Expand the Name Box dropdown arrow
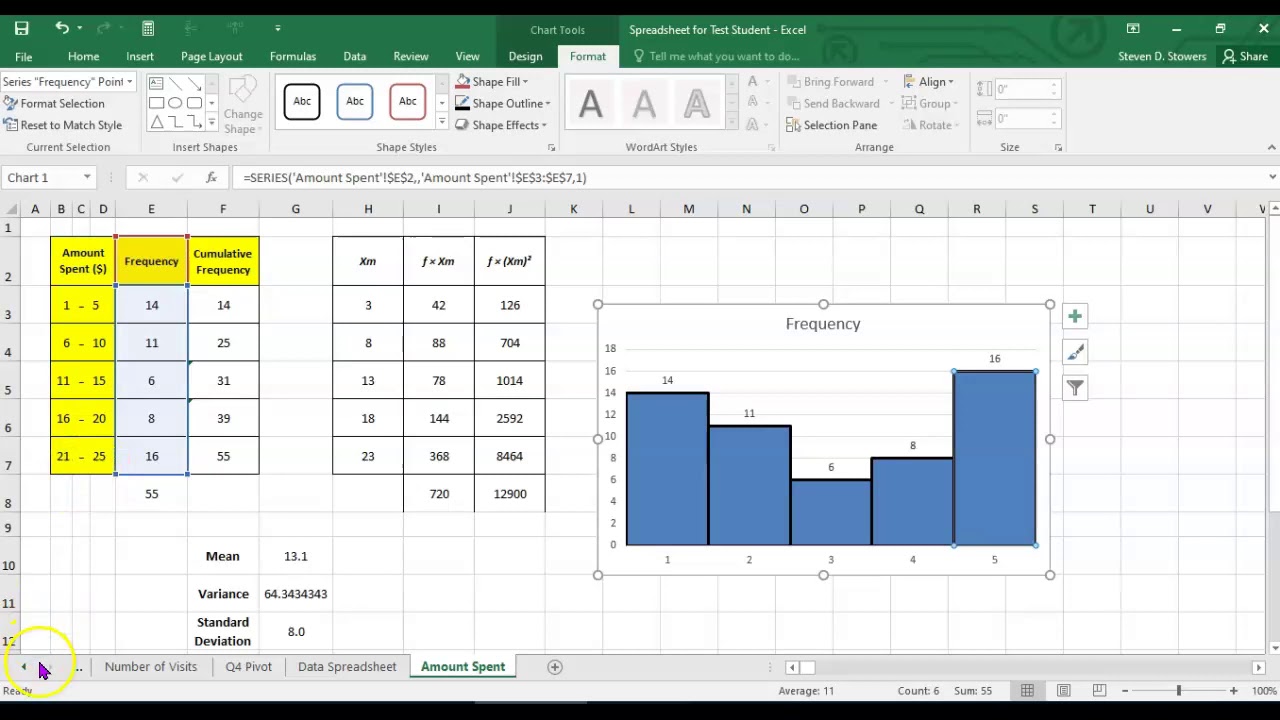1280x720 pixels. [x=87, y=177]
